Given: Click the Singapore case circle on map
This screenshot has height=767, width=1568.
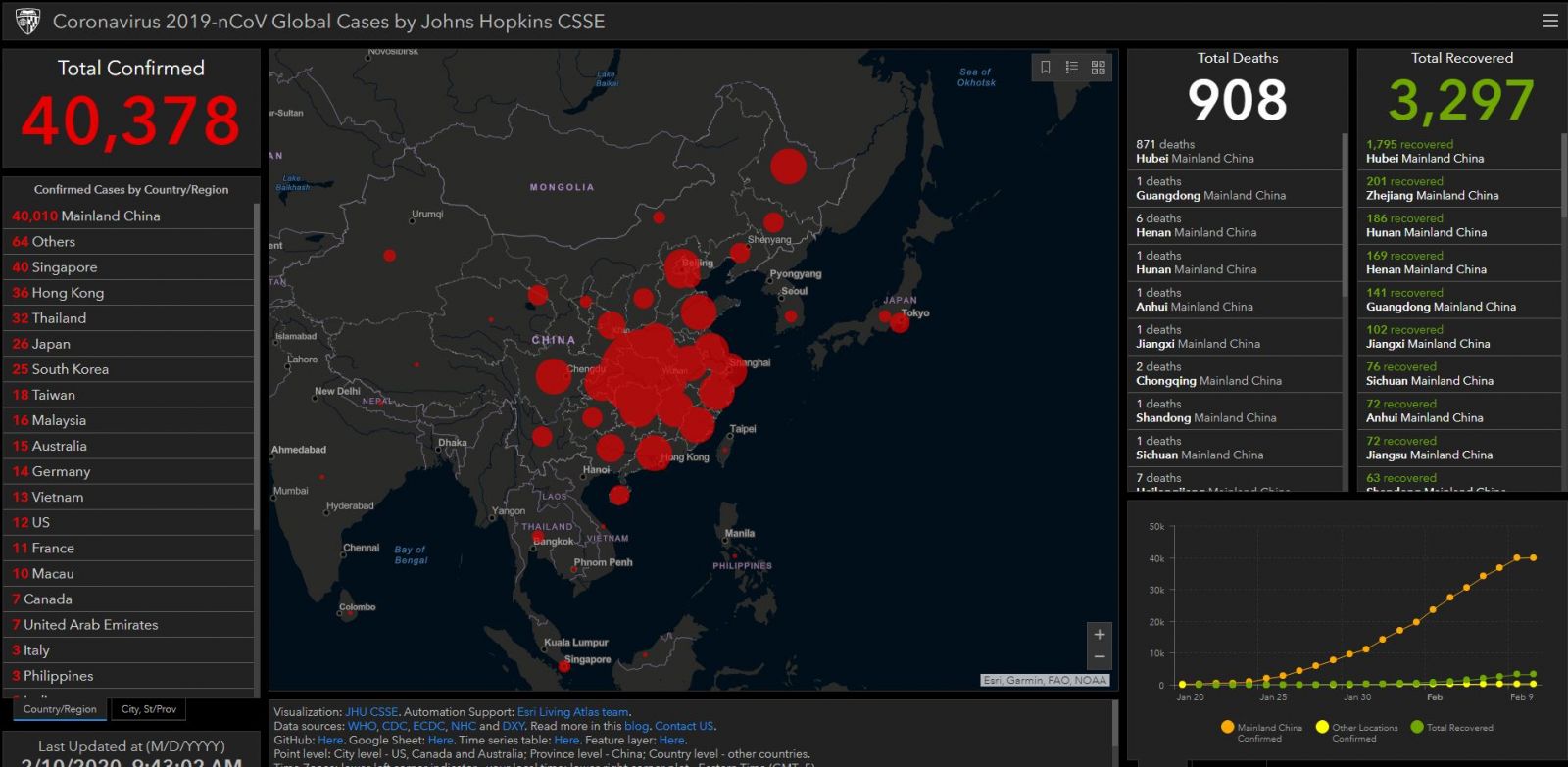Looking at the screenshot, I should (564, 666).
